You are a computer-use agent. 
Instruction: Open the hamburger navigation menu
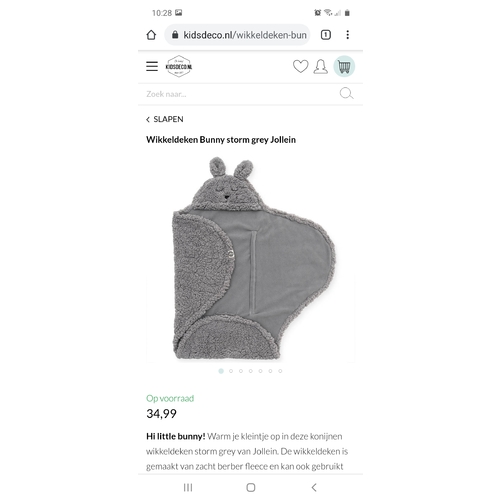[x=152, y=66]
